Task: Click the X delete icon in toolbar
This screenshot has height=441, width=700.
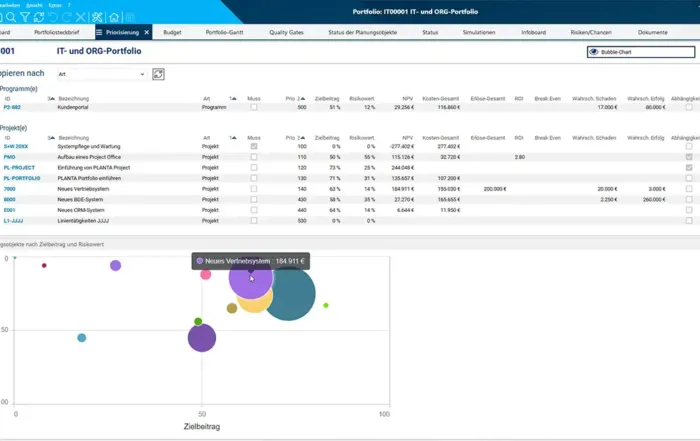Action: [80, 17]
